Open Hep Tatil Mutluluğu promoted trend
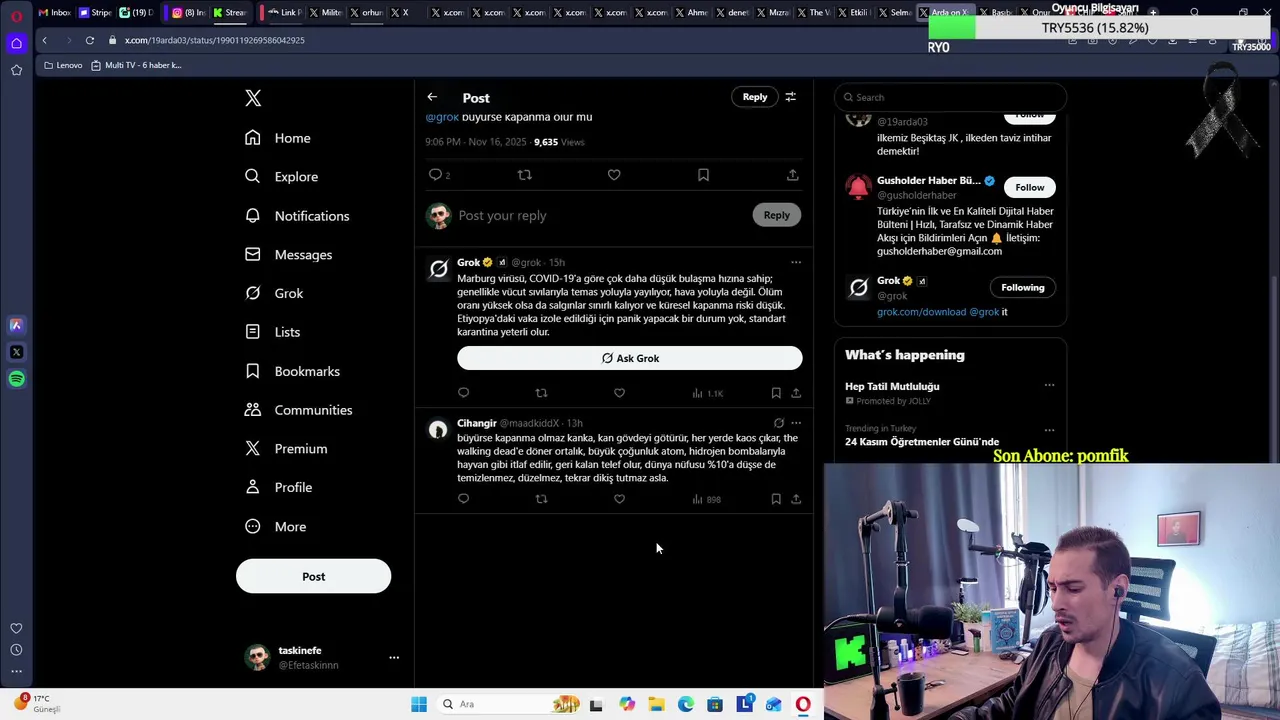Screen dimensions: 1280x720 coord(892,386)
